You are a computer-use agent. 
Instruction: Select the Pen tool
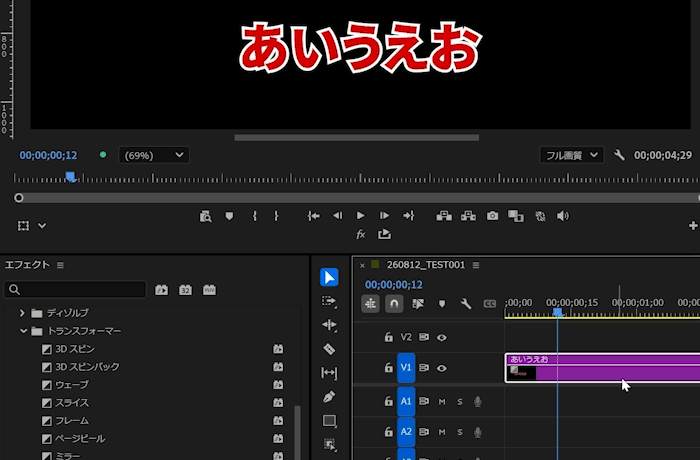(x=329, y=397)
